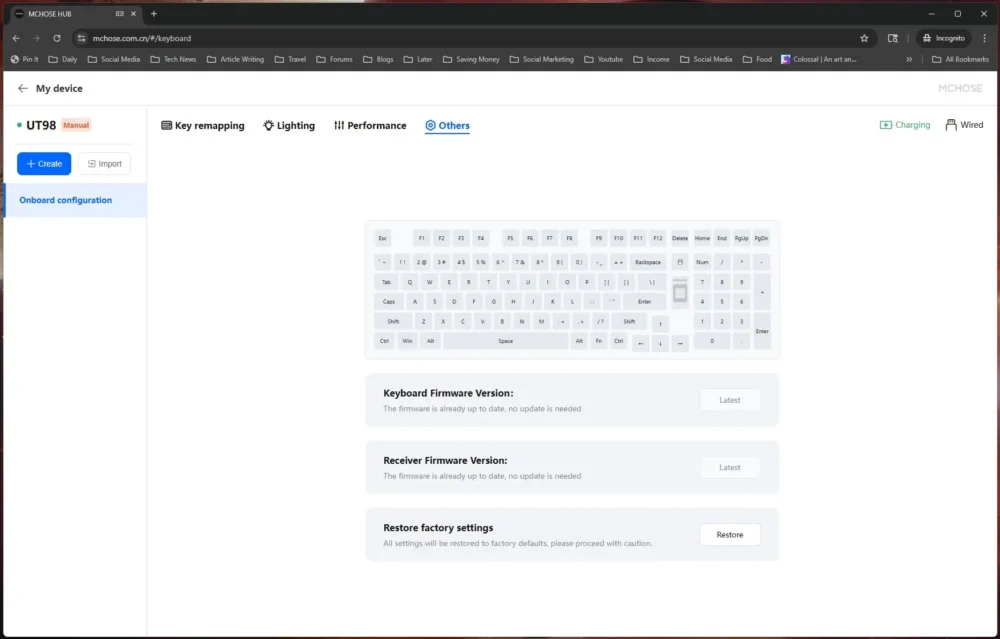This screenshot has width=1000, height=639.
Task: Reload the page with refresh icon
Action: tap(57, 38)
